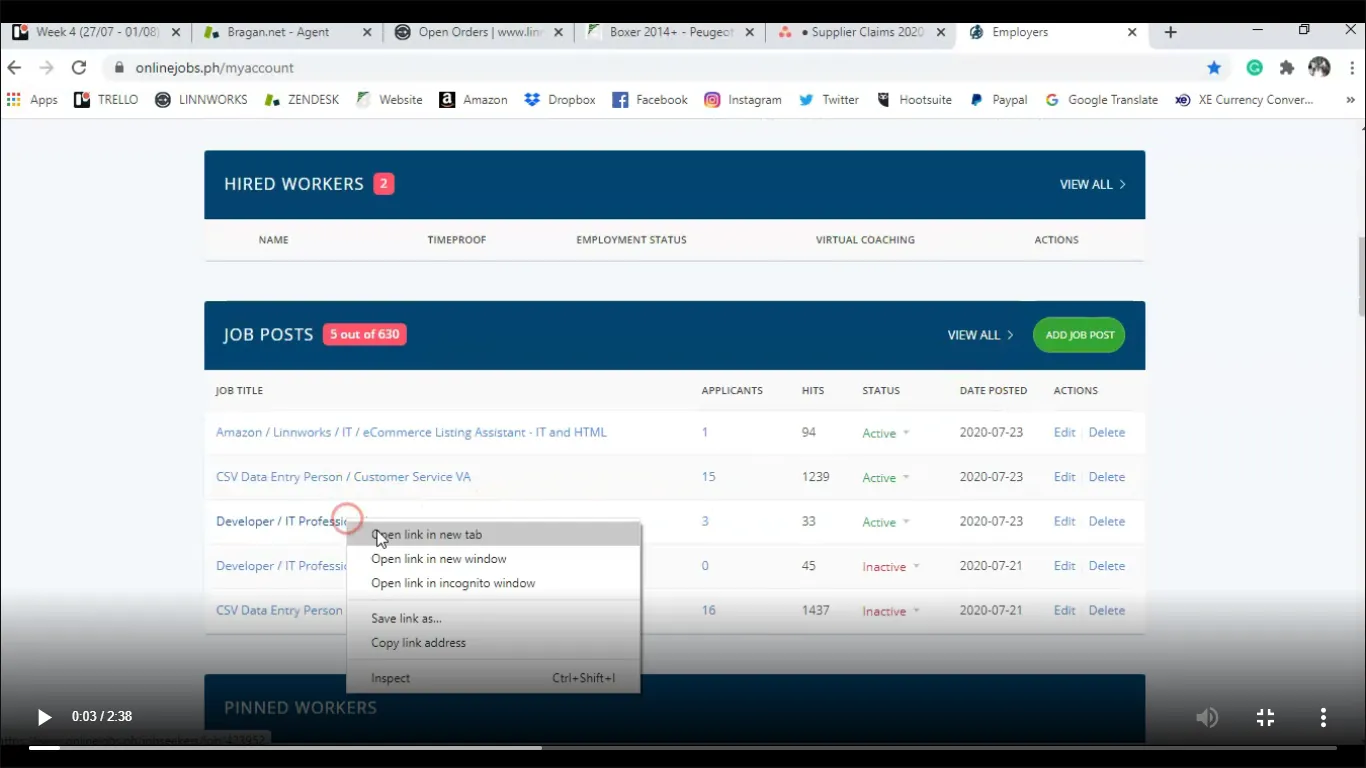The image size is (1366, 768).
Task: Choose Open link in new tab
Action: tap(493, 535)
